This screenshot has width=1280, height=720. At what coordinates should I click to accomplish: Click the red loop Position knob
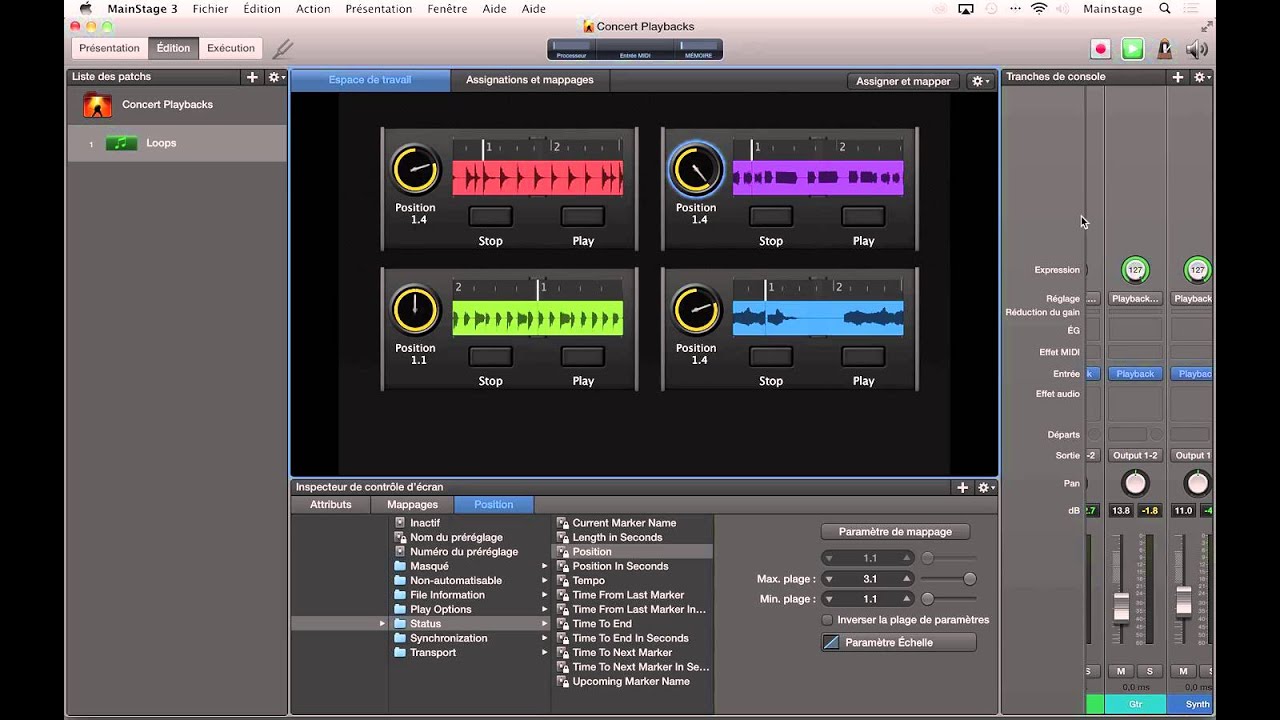coord(415,170)
